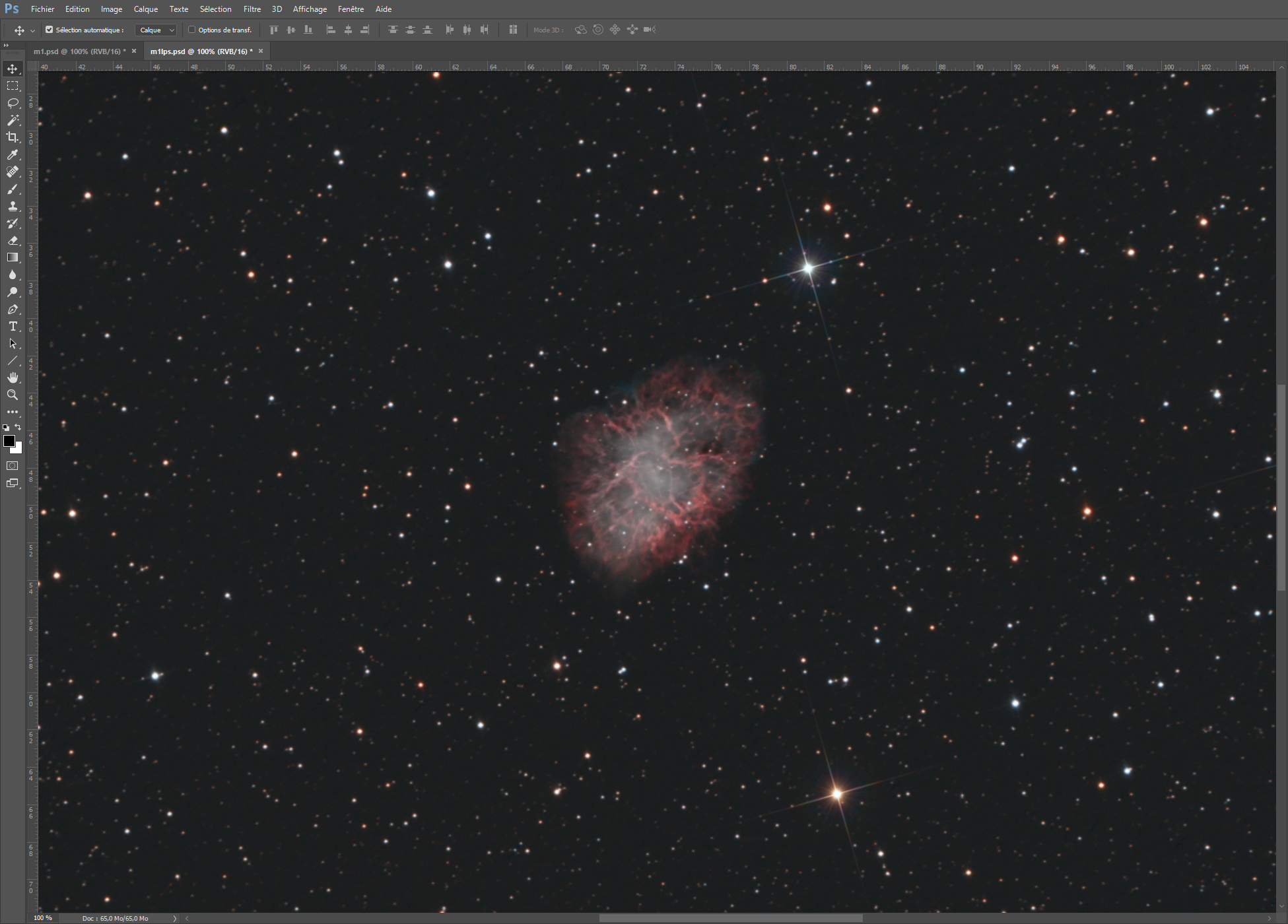This screenshot has width=1288, height=924.
Task: Click the Doc : 65,0 Mo/65,0 Mo status text
Action: click(116, 918)
